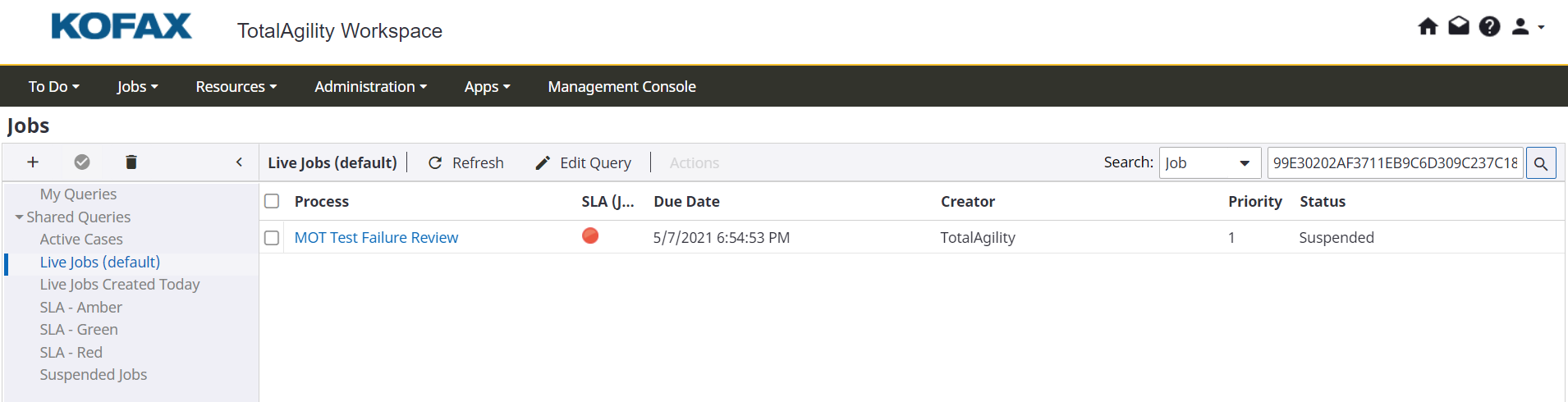This screenshot has height=402, width=1568.
Task: Open the user account dropdown menu
Action: (1527, 27)
